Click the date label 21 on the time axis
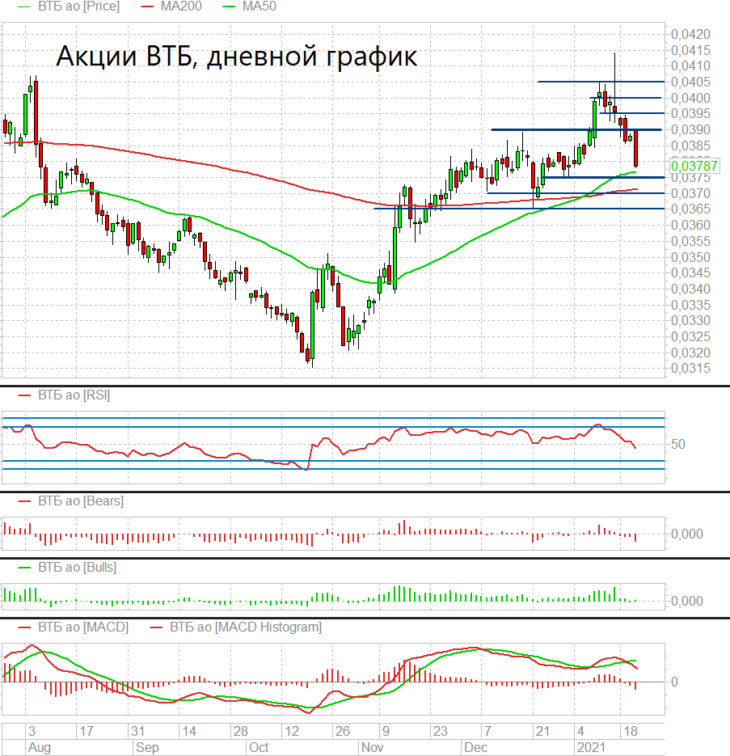Viewport: 730px width, 756px height. (x=542, y=731)
